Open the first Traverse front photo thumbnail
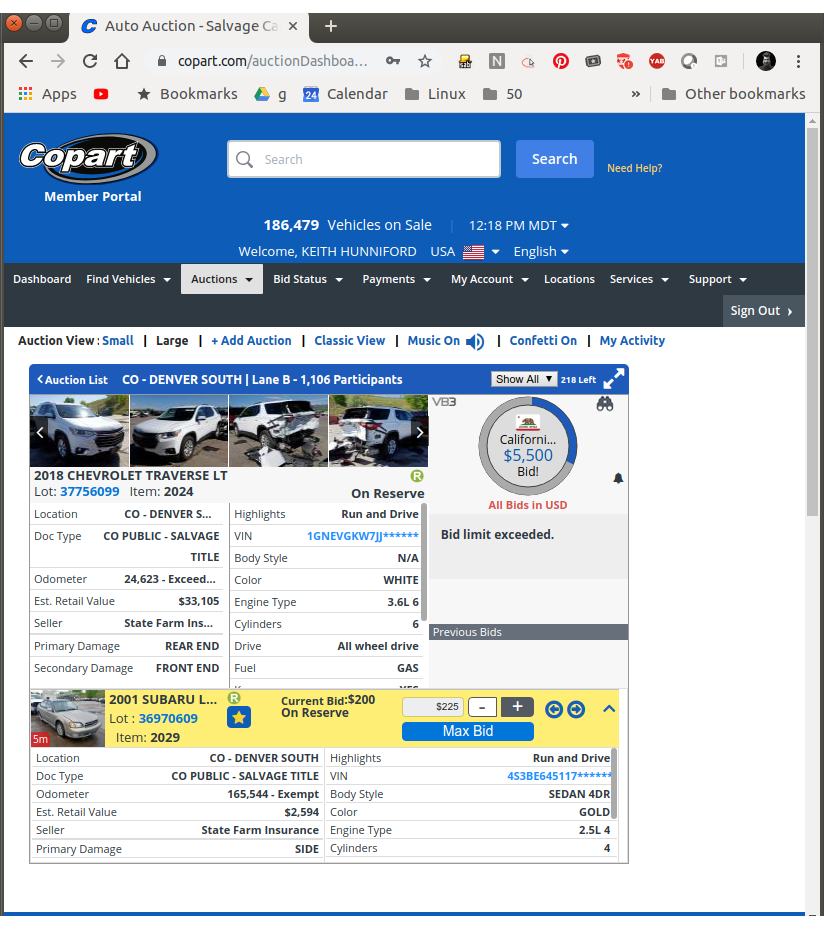Screen dimensions: 824x929 pyautogui.click(x=79, y=431)
